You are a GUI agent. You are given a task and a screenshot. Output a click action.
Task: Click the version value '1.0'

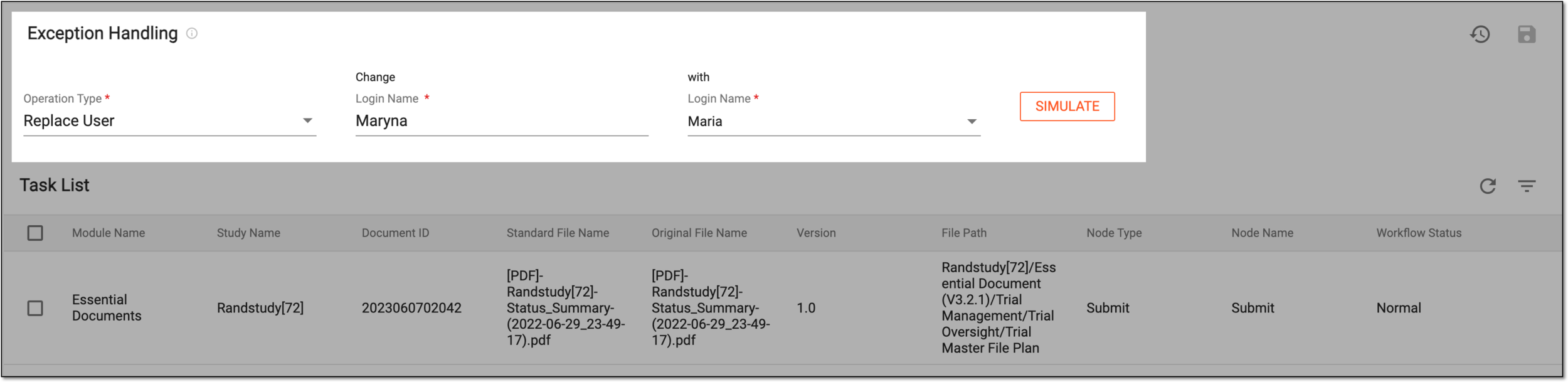click(806, 308)
